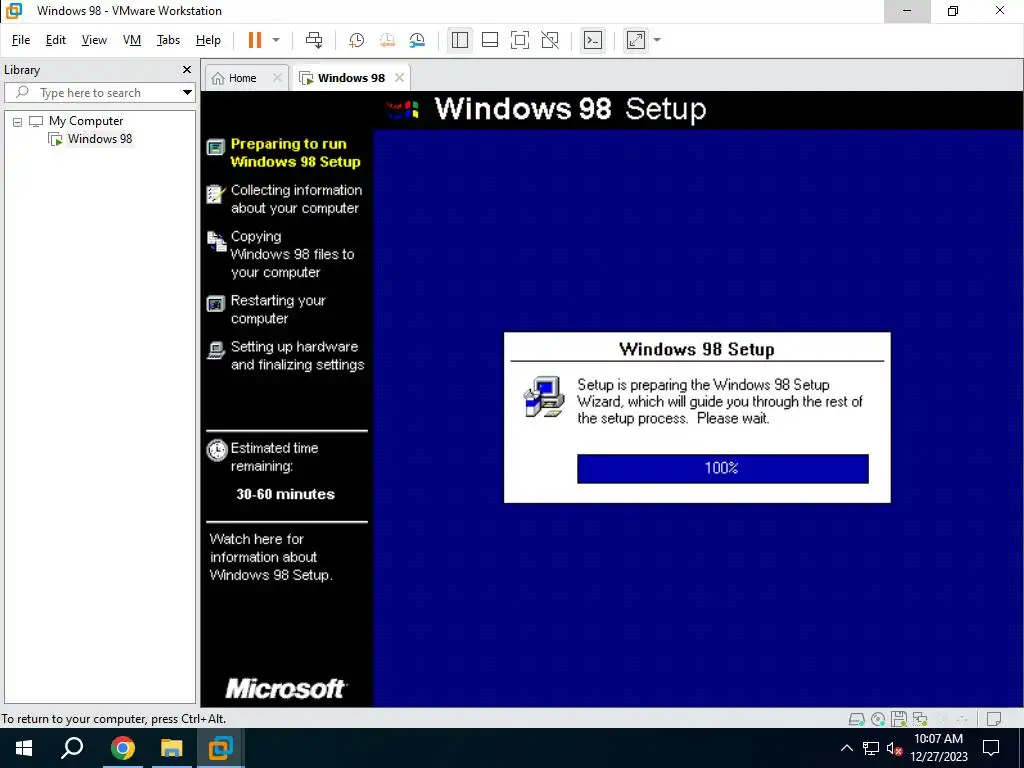Launch Chrome from the taskbar
Screen dimensions: 1024x768
point(123,748)
